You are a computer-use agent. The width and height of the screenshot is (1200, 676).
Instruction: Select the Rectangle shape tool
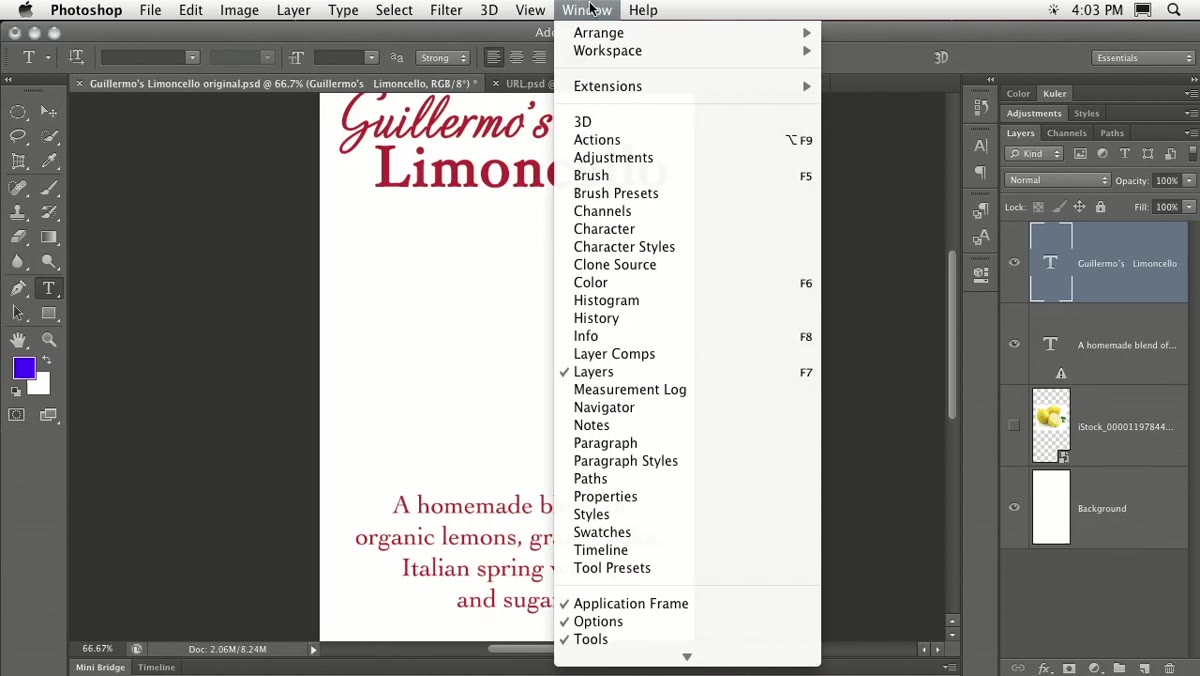pyautogui.click(x=49, y=313)
